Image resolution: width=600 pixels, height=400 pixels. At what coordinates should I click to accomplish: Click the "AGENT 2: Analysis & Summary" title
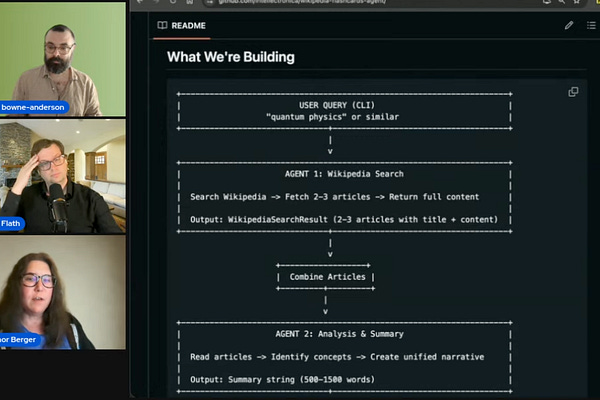coord(339,334)
